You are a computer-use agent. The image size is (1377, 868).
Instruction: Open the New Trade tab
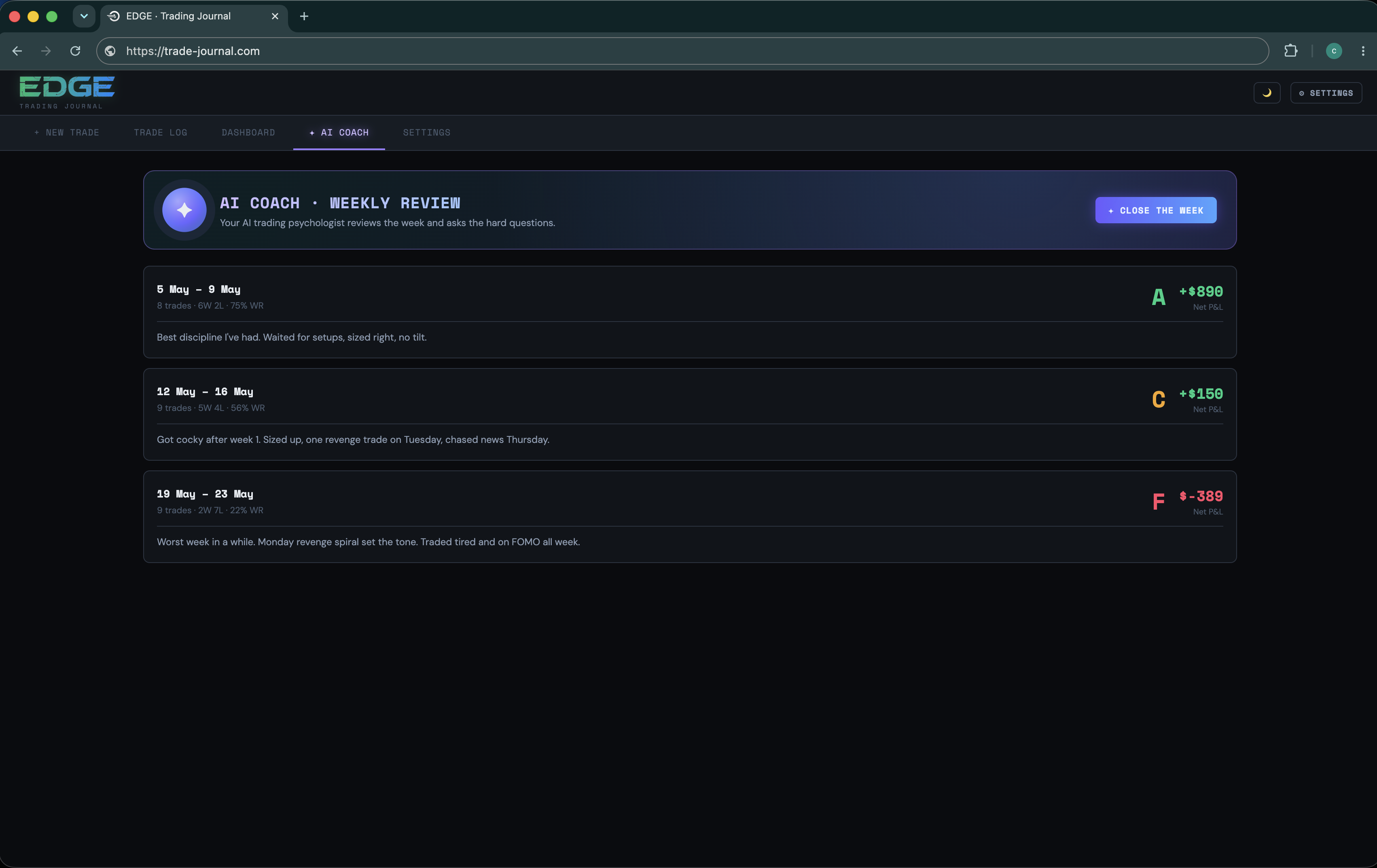66,133
